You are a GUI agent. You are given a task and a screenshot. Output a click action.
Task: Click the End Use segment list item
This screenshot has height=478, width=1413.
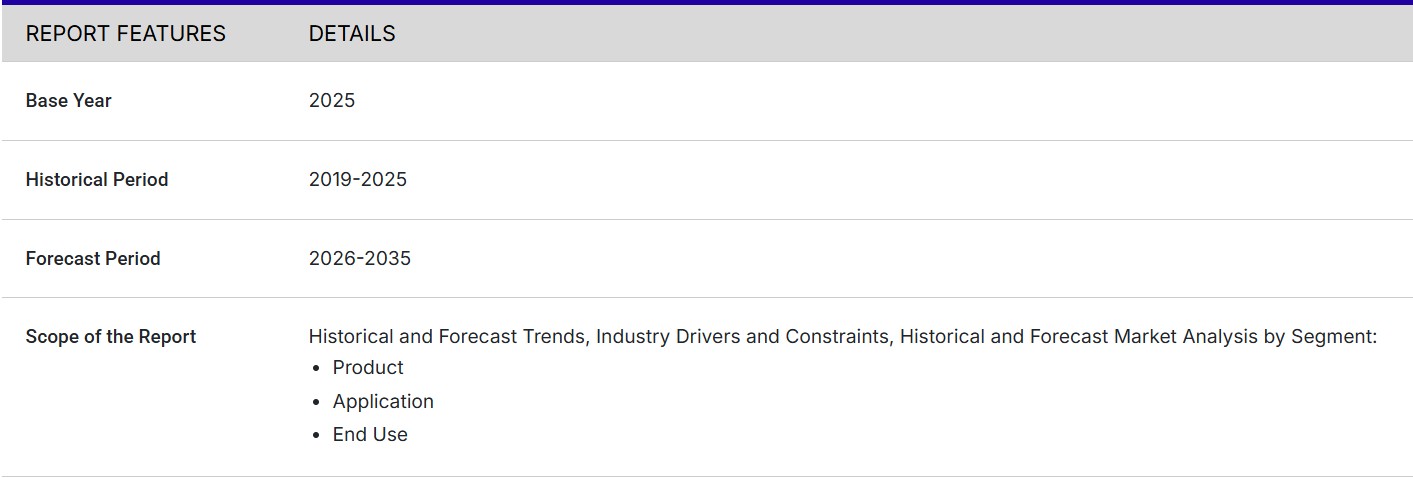point(370,435)
